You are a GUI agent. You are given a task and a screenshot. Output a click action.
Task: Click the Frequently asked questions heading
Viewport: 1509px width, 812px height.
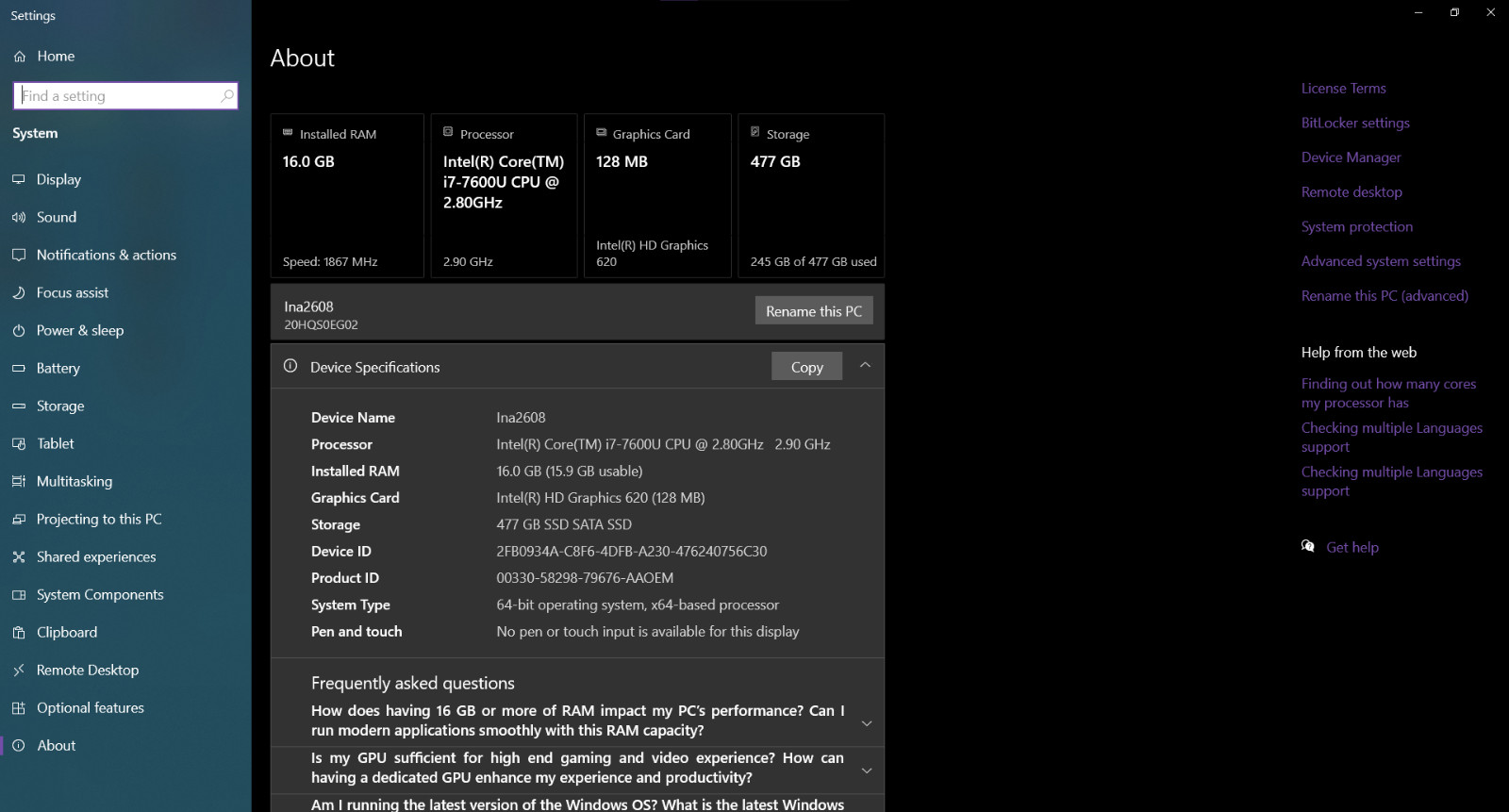coord(413,683)
